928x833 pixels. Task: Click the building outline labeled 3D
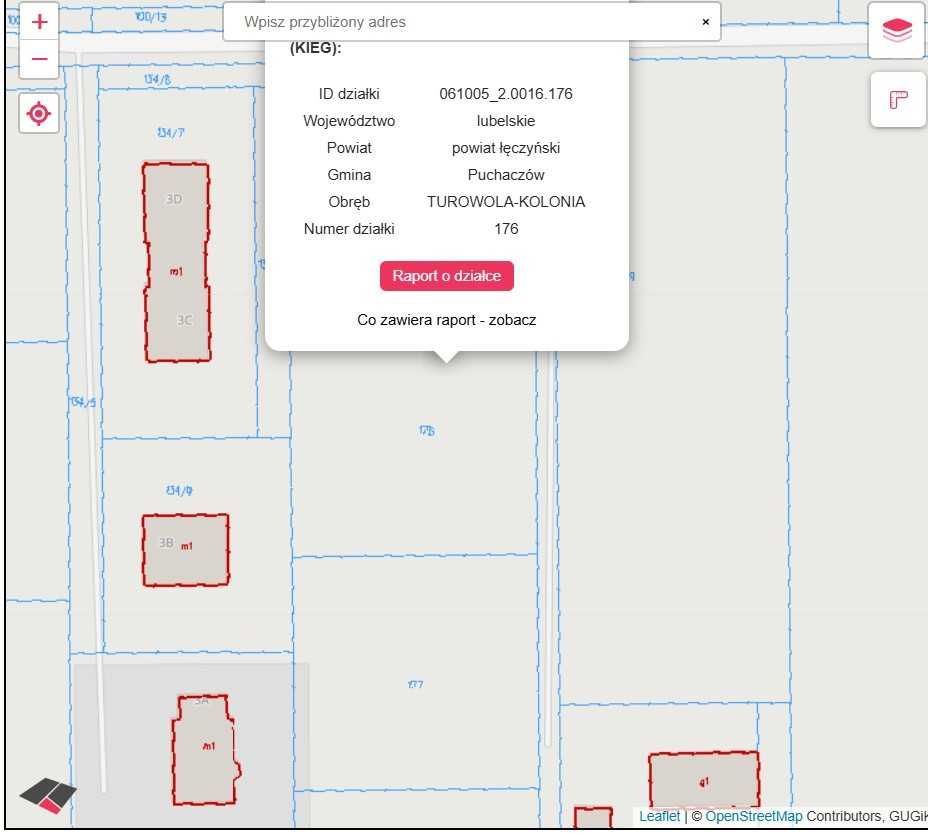(174, 199)
